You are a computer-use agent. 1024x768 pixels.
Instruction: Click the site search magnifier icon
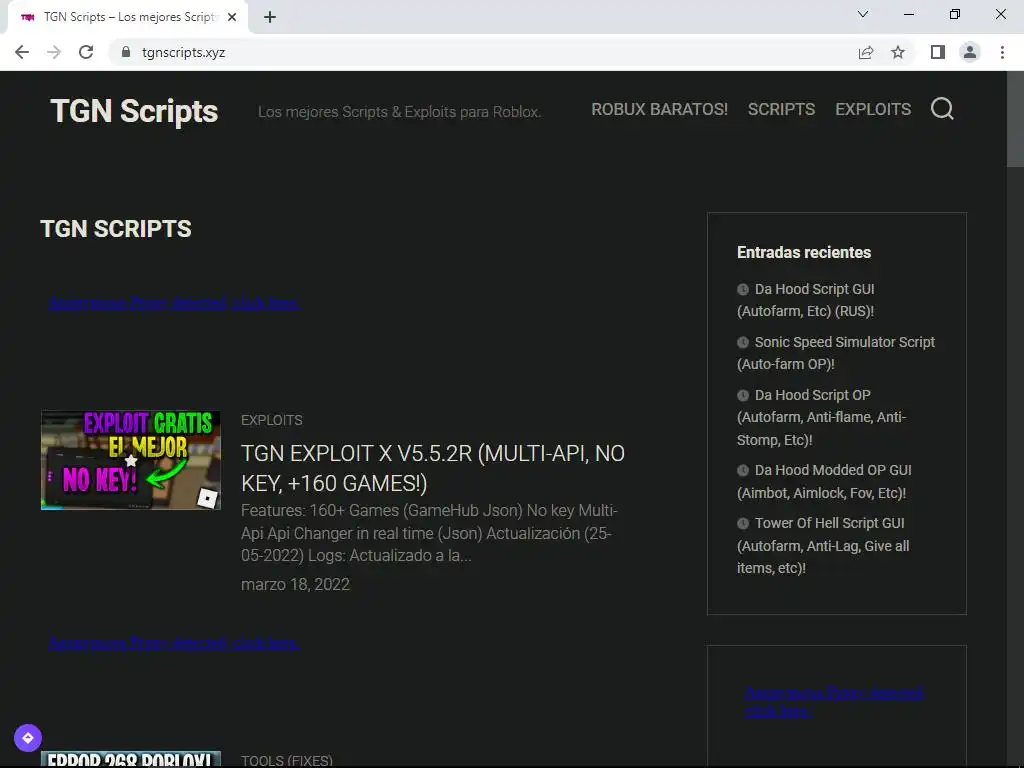[942, 109]
